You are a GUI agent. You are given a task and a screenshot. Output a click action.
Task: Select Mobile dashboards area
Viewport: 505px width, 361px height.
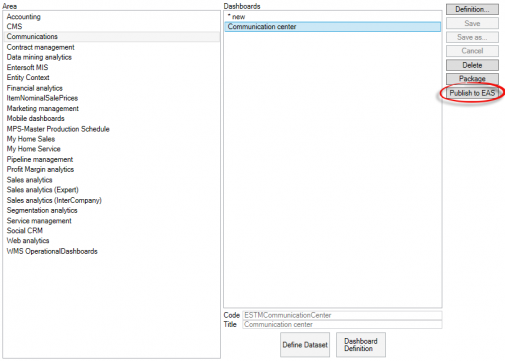tap(112, 118)
